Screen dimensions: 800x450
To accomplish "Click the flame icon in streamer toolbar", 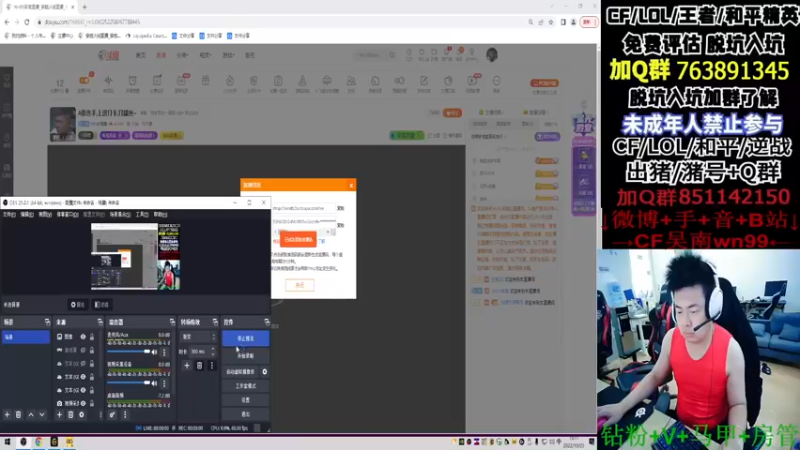I will pos(230,81).
